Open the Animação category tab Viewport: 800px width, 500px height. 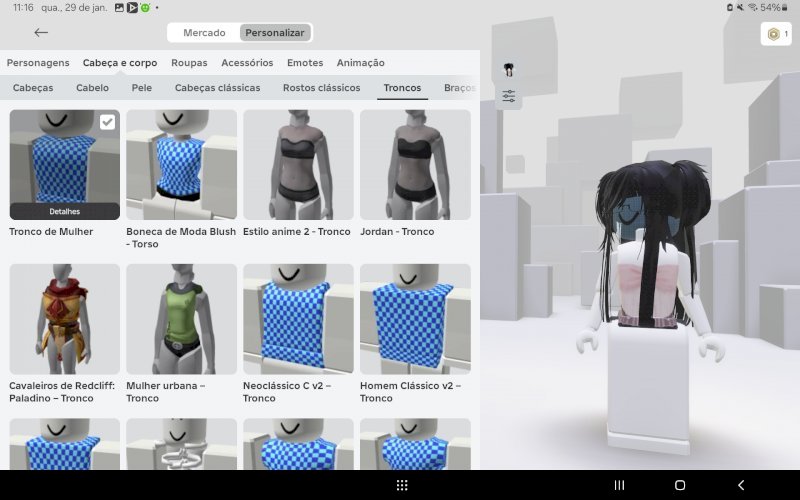tap(360, 63)
